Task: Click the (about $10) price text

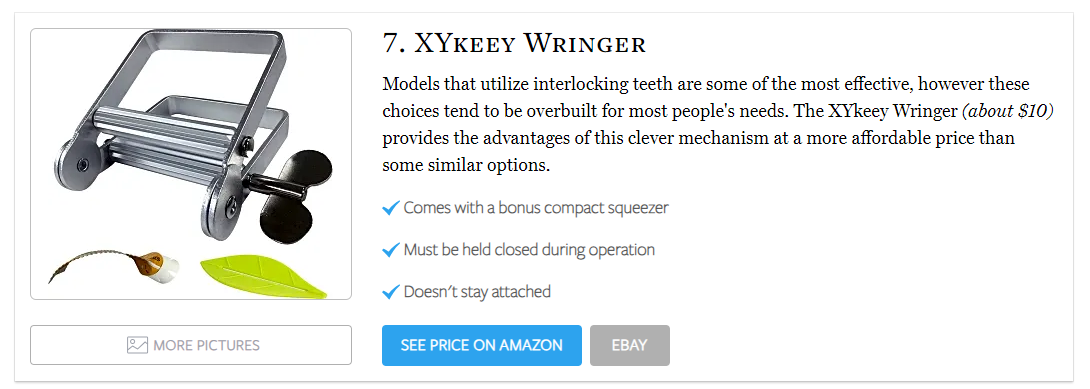Action: 1007,111
